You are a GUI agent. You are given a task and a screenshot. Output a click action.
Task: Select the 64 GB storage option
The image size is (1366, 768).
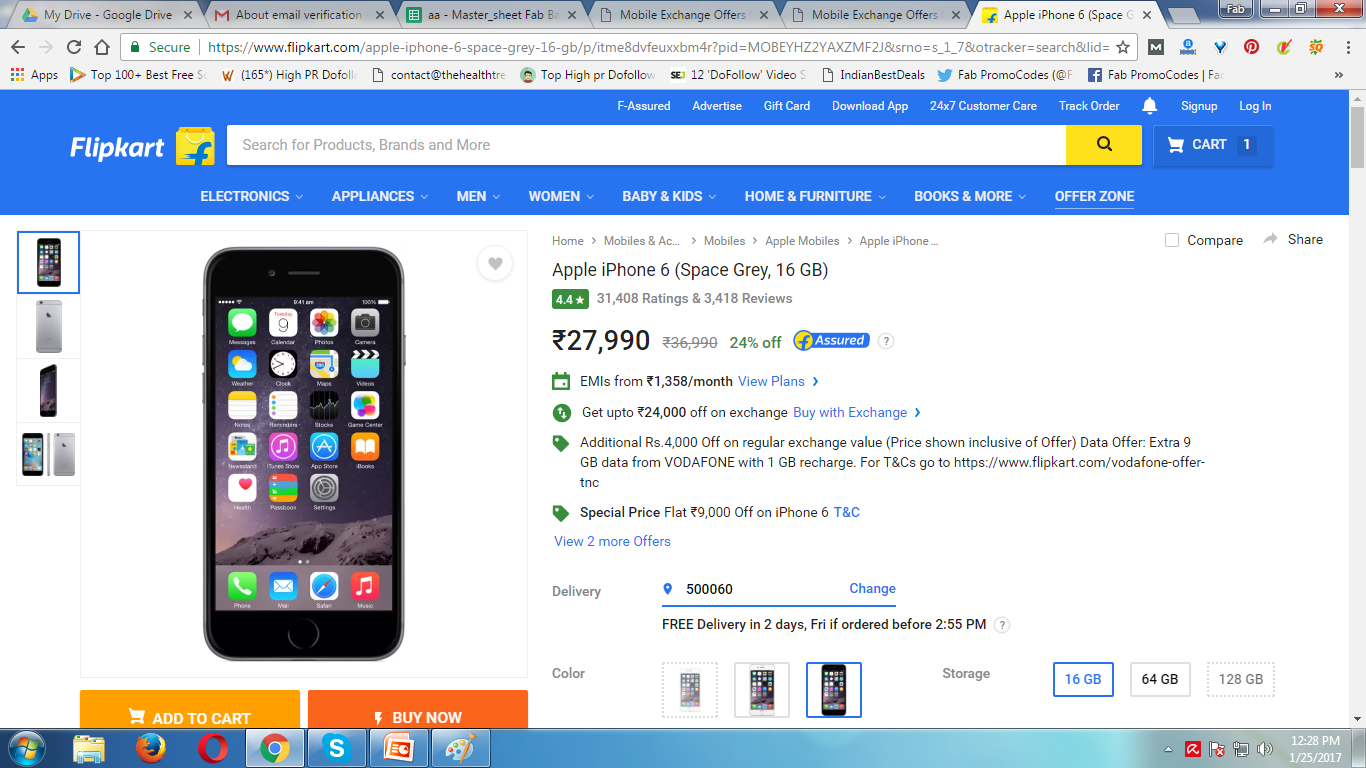1160,679
